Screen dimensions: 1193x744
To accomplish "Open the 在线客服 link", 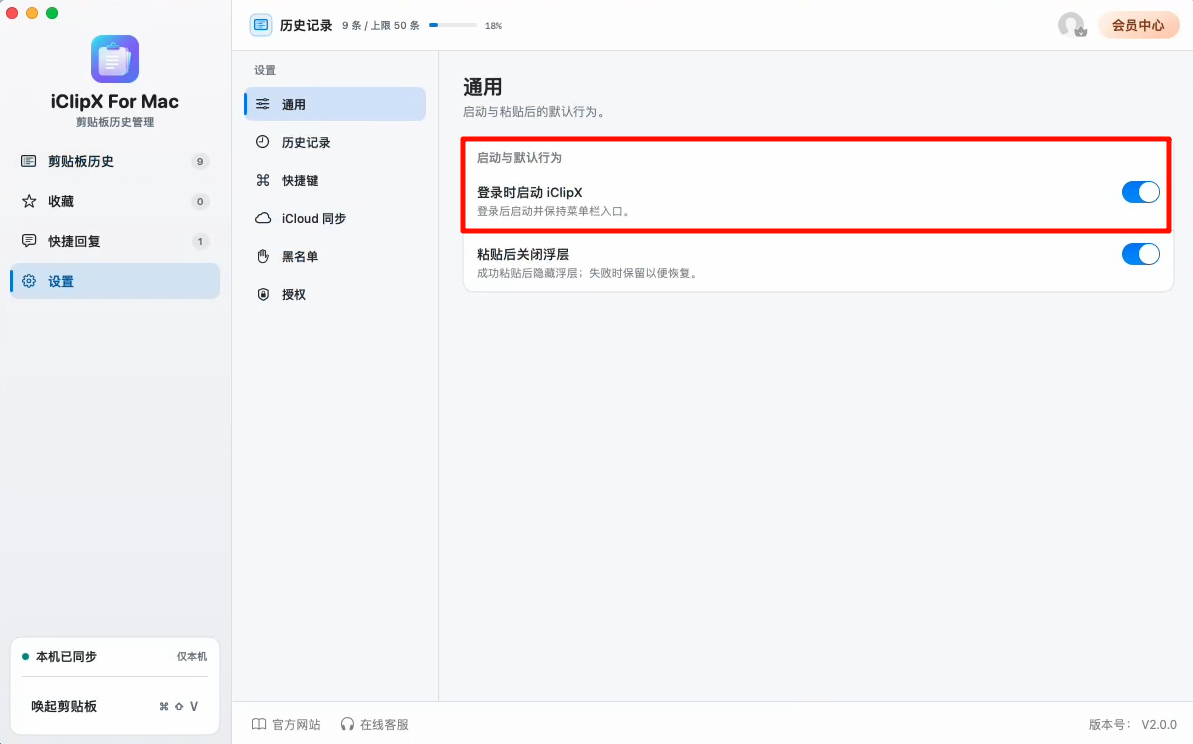I will [374, 724].
